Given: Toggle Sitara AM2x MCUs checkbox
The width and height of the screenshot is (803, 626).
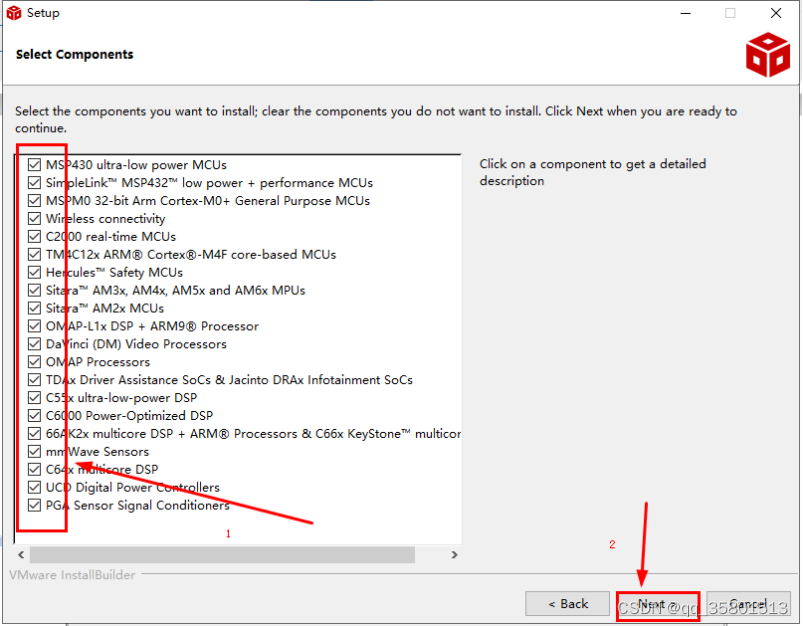Looking at the screenshot, I should click(34, 308).
